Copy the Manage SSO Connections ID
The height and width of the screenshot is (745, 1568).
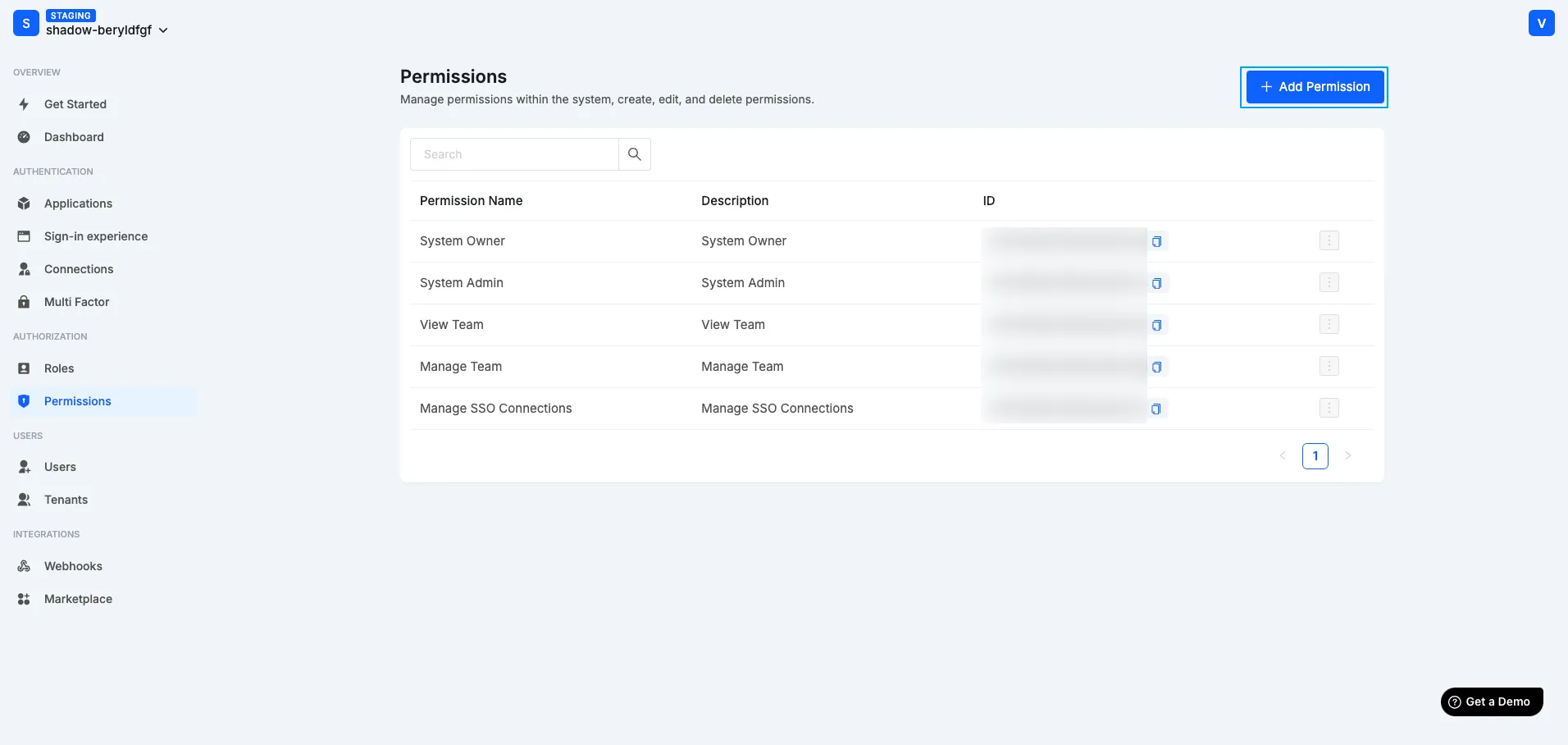coord(1156,408)
